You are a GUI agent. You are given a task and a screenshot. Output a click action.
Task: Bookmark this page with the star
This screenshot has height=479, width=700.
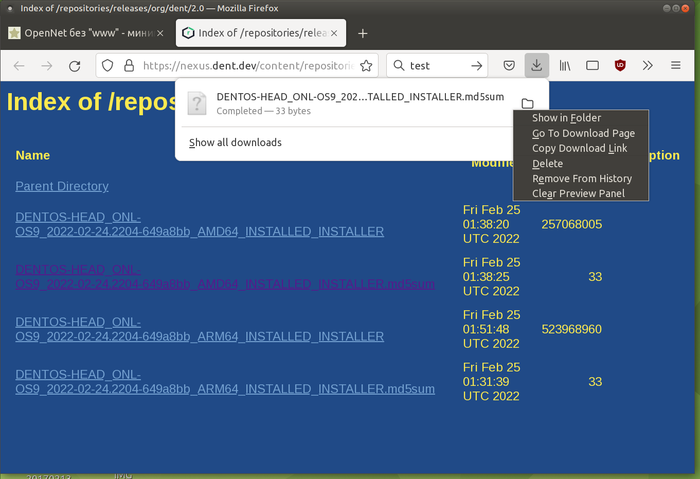366,66
